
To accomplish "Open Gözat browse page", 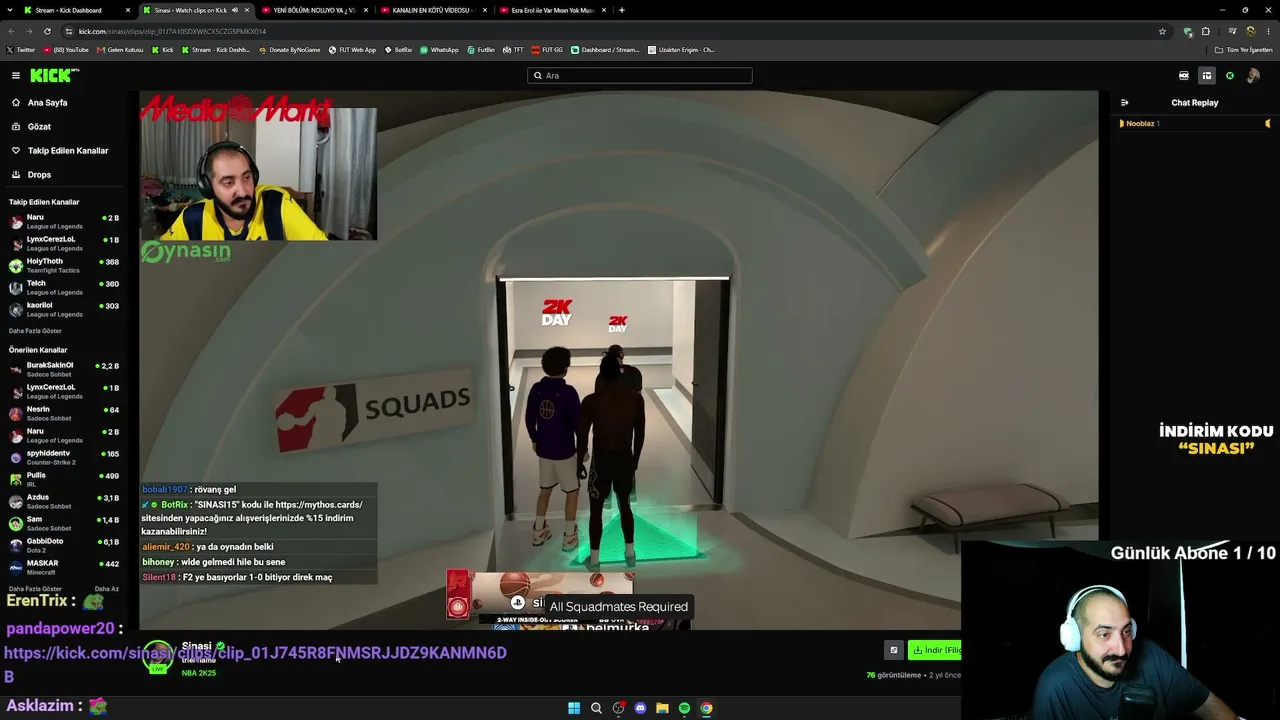I will click(x=32, y=127).
